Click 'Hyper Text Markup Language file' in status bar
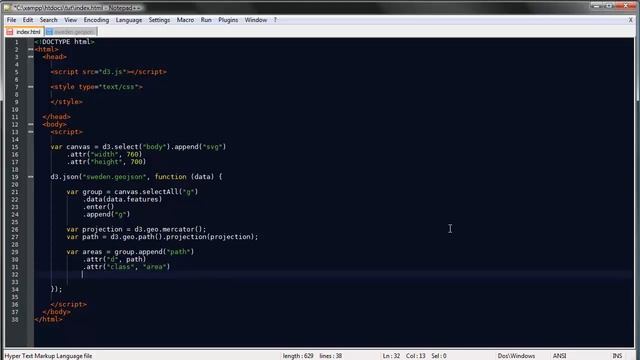 click(48, 356)
